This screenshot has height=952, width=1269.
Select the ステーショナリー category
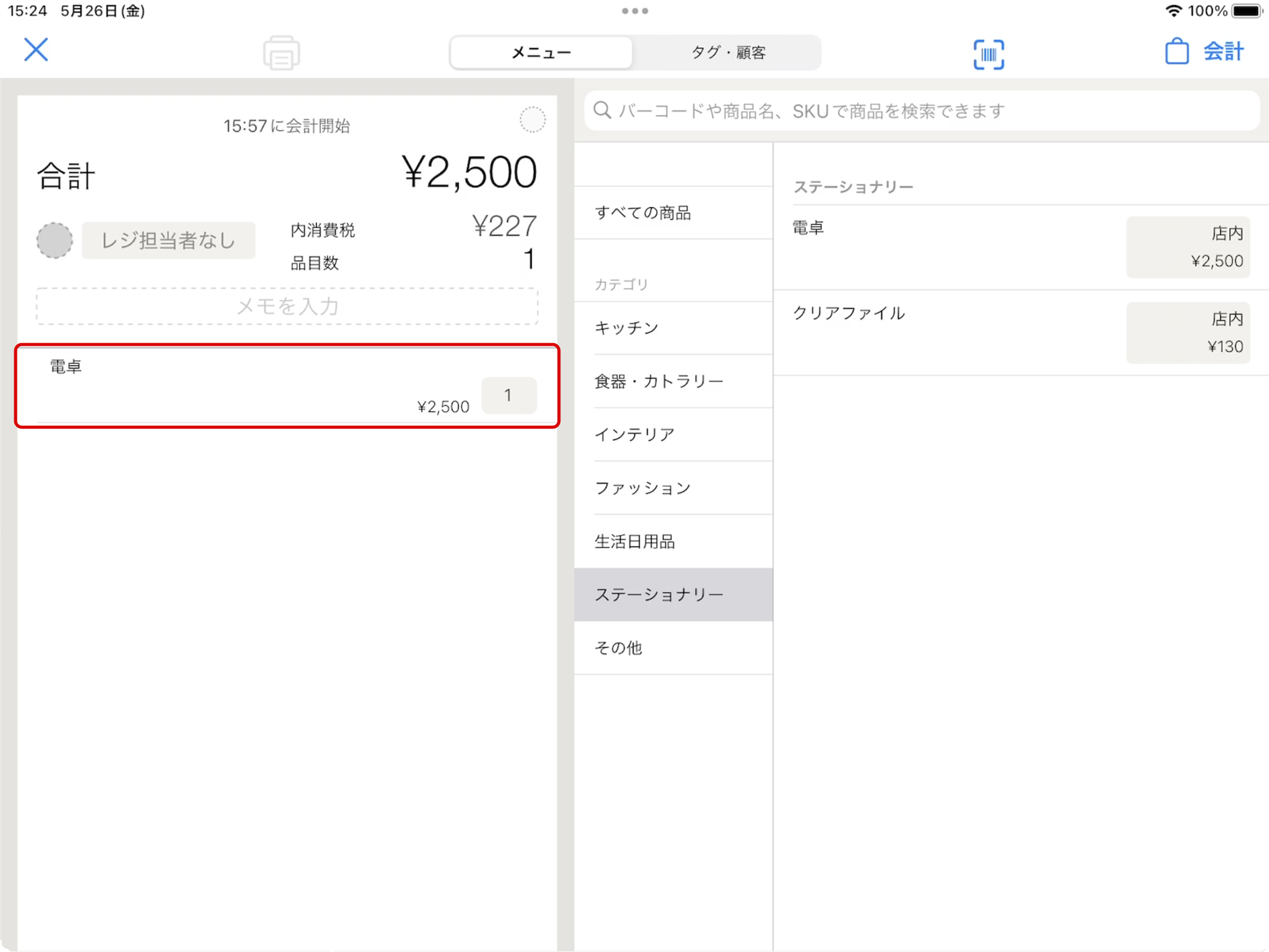673,594
